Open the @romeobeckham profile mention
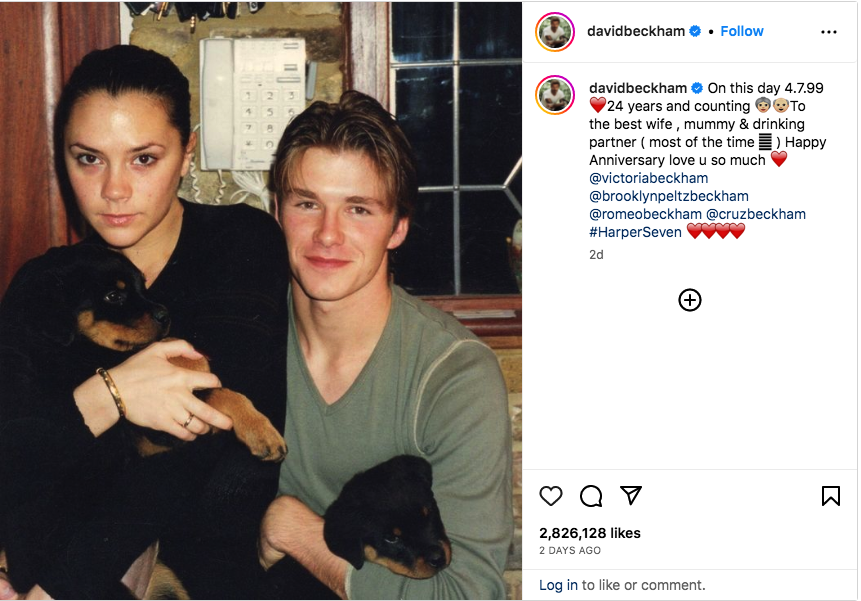 coord(645,214)
